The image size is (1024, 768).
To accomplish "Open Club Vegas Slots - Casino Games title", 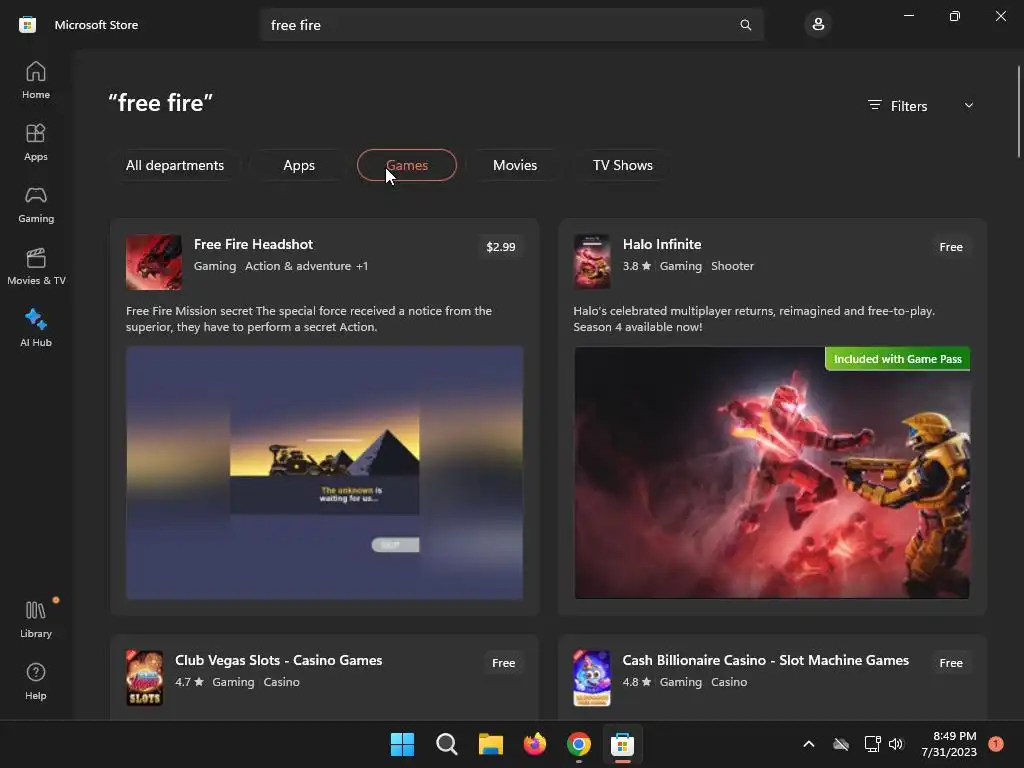I will click(279, 660).
